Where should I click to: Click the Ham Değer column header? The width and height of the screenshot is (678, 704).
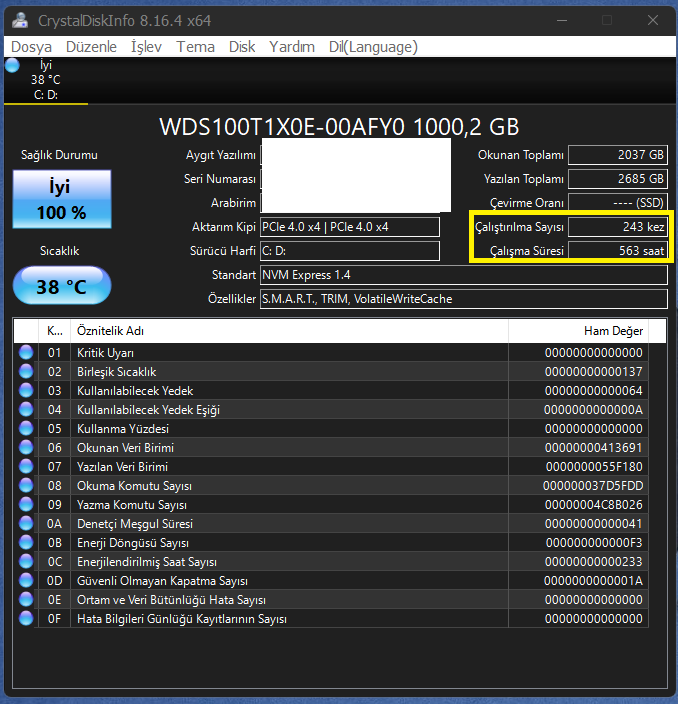pyautogui.click(x=578, y=331)
